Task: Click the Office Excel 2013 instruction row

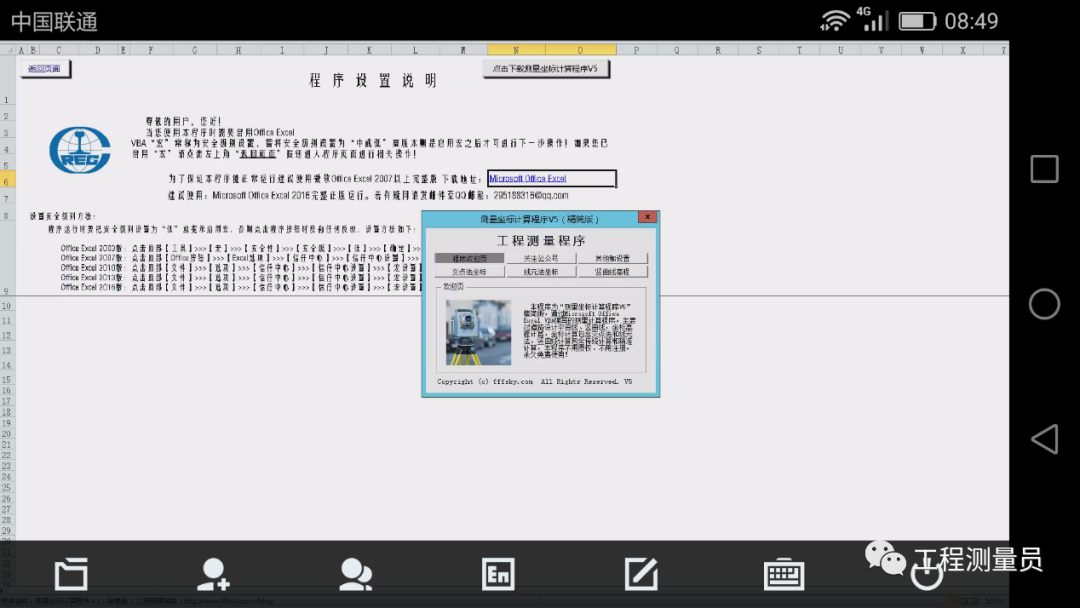Action: (x=240, y=277)
